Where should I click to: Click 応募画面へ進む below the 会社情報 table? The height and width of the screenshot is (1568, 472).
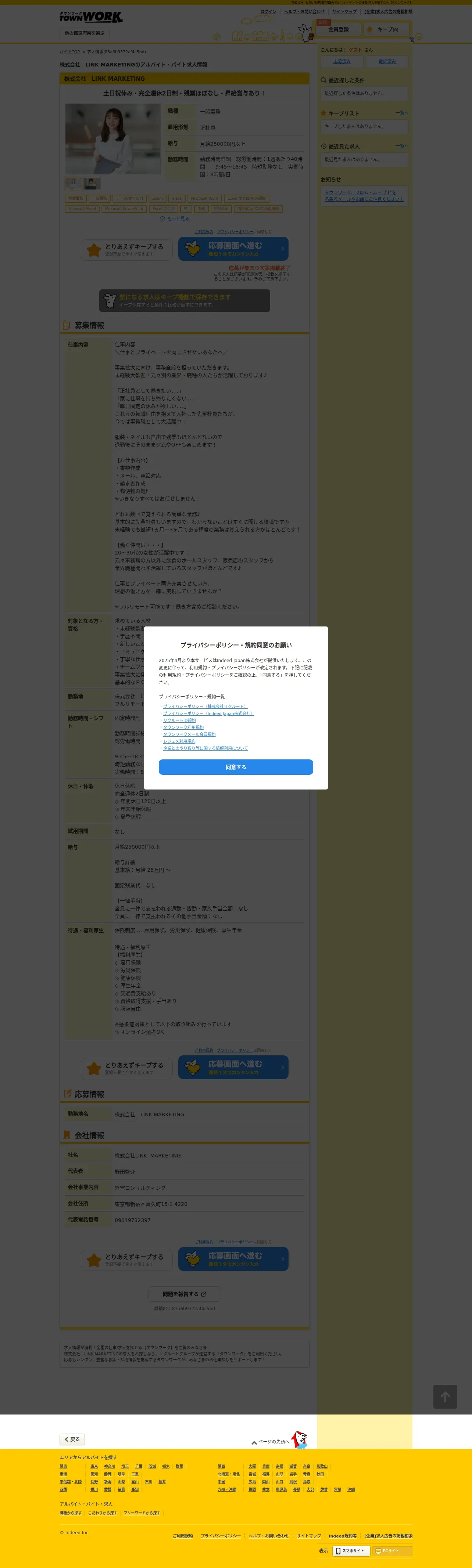pos(233,1259)
